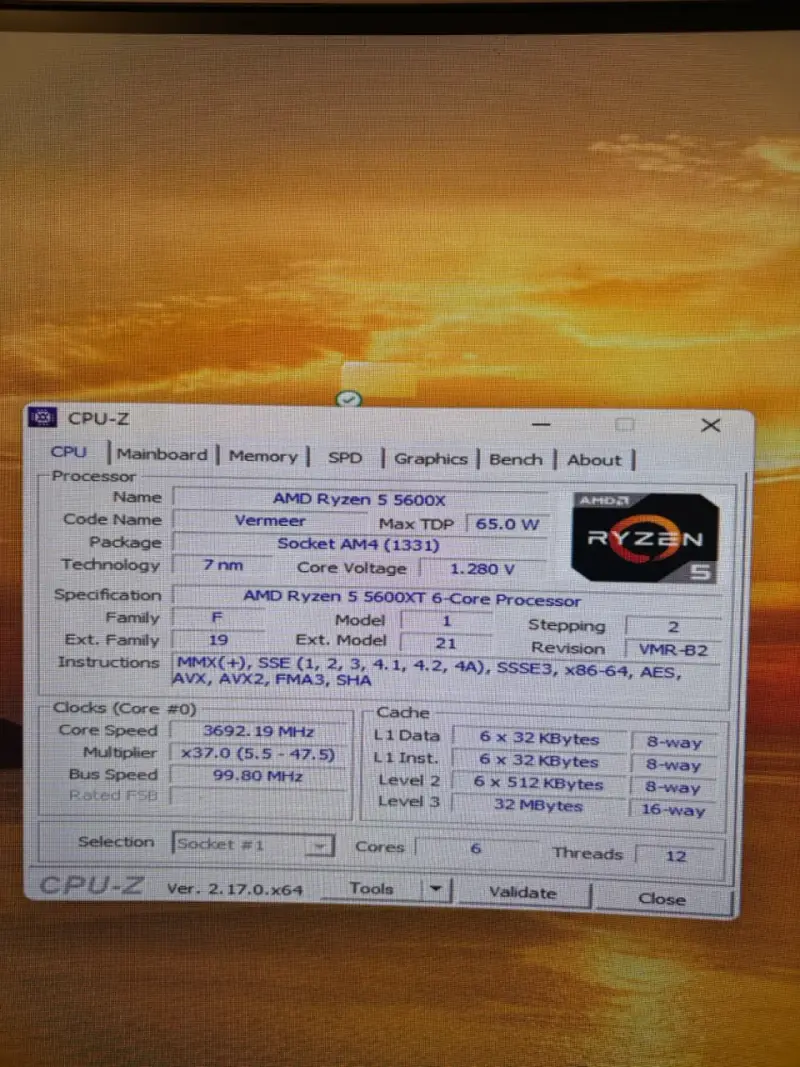Click the Level 3 value 32 MBytes

click(538, 806)
